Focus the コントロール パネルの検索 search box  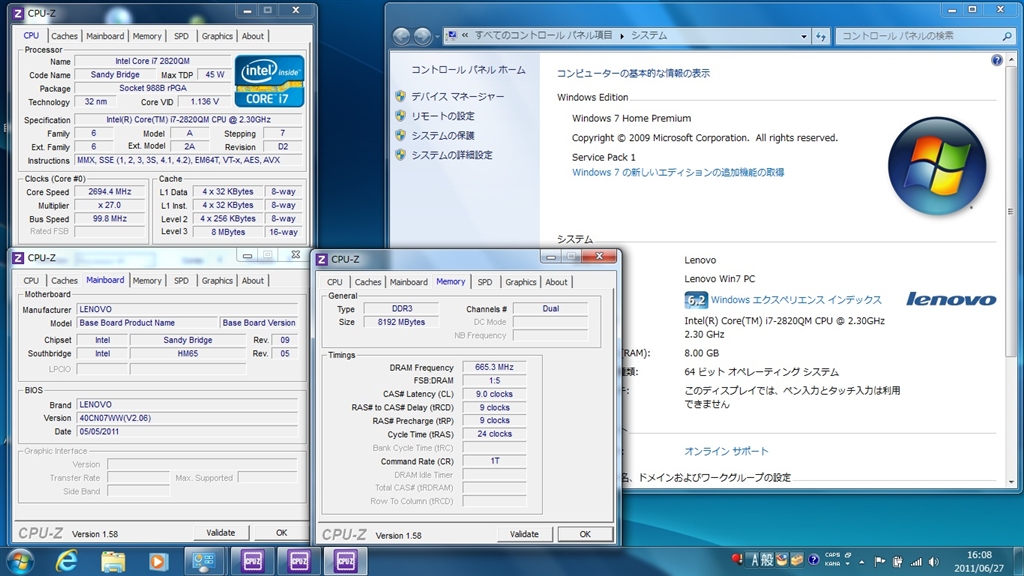point(918,36)
